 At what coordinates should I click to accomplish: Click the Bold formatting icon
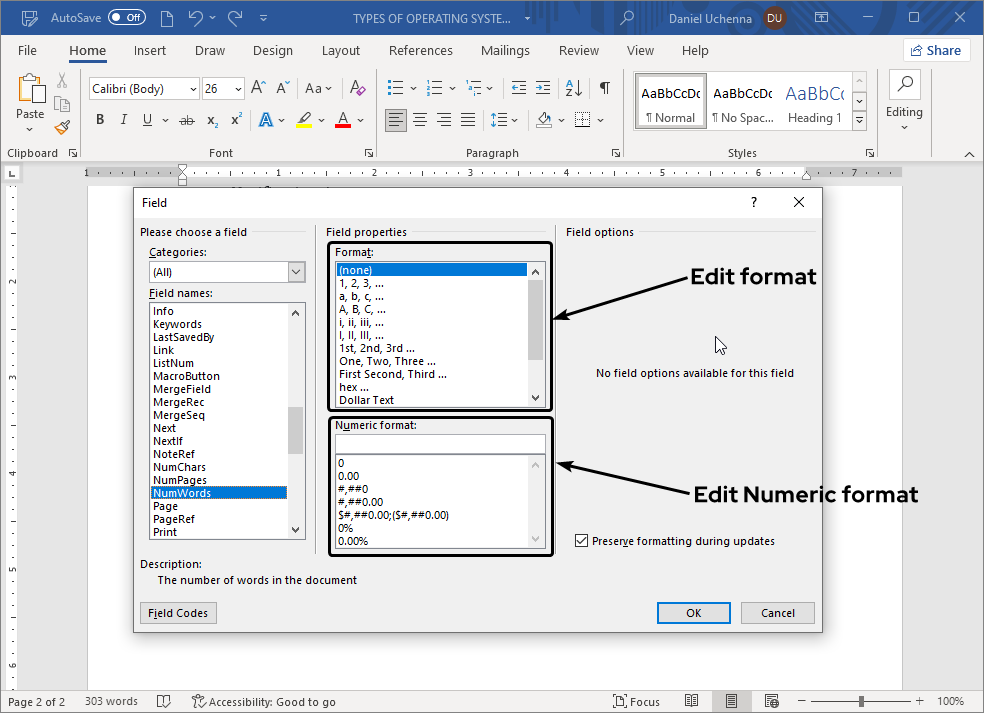pyautogui.click(x=99, y=120)
